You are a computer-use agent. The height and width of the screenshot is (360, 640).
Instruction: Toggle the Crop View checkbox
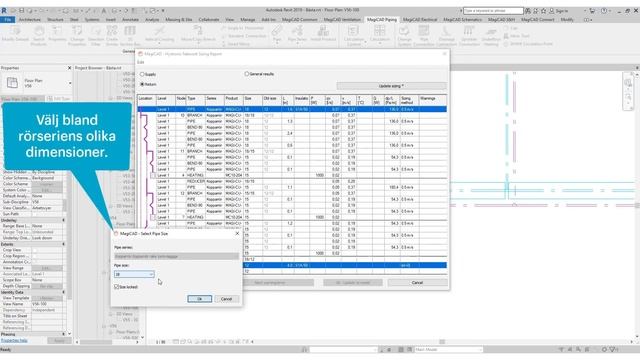click(35, 250)
